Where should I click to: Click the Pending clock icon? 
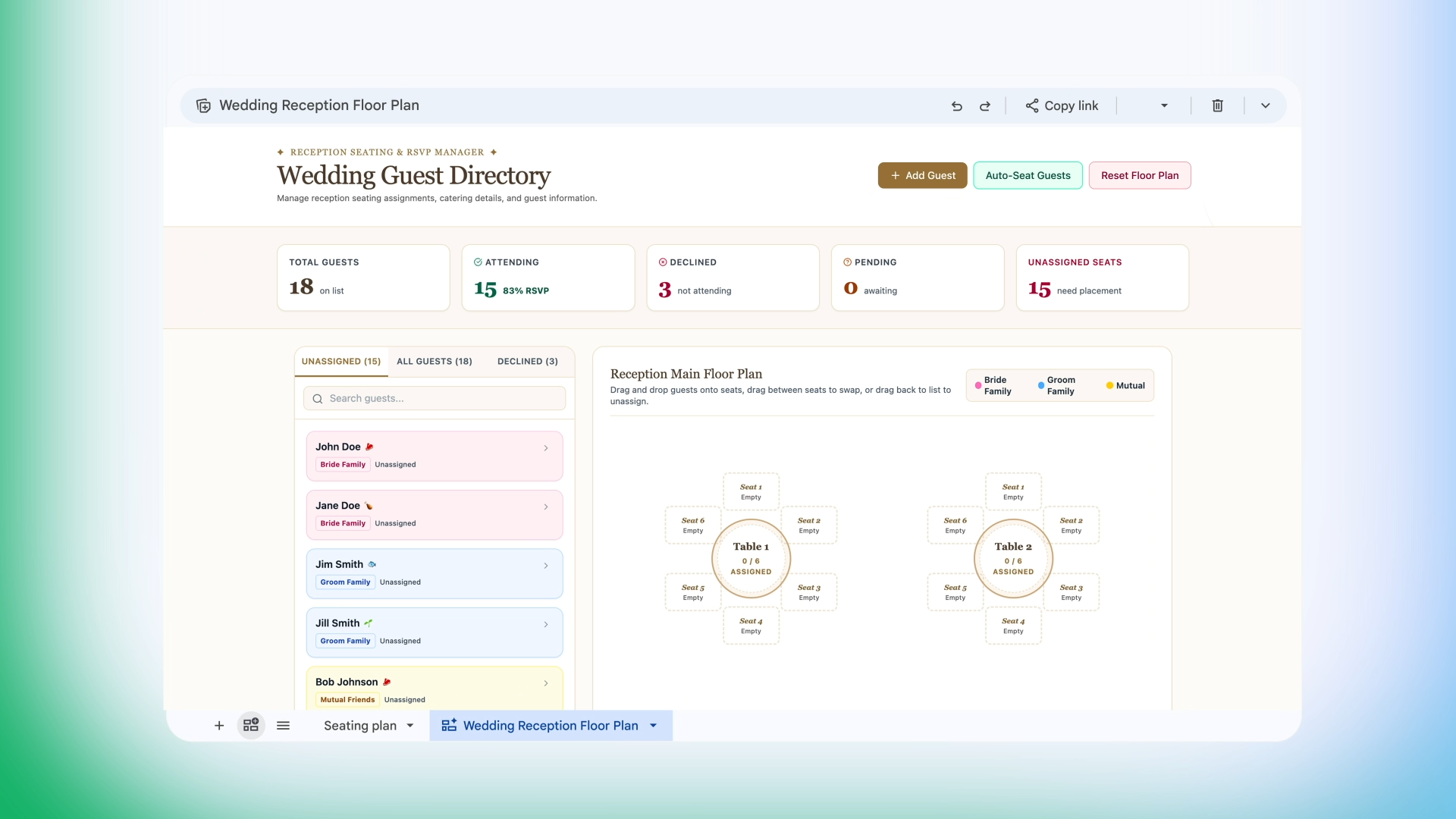point(848,262)
